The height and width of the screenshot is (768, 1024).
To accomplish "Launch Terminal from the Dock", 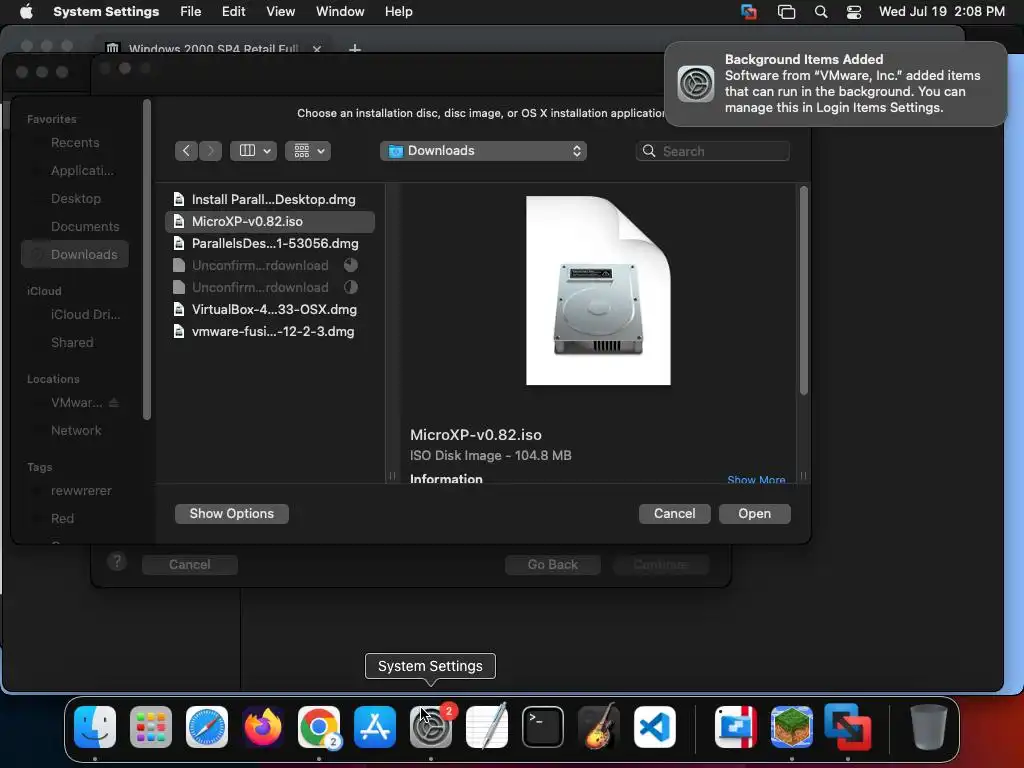I will click(543, 727).
